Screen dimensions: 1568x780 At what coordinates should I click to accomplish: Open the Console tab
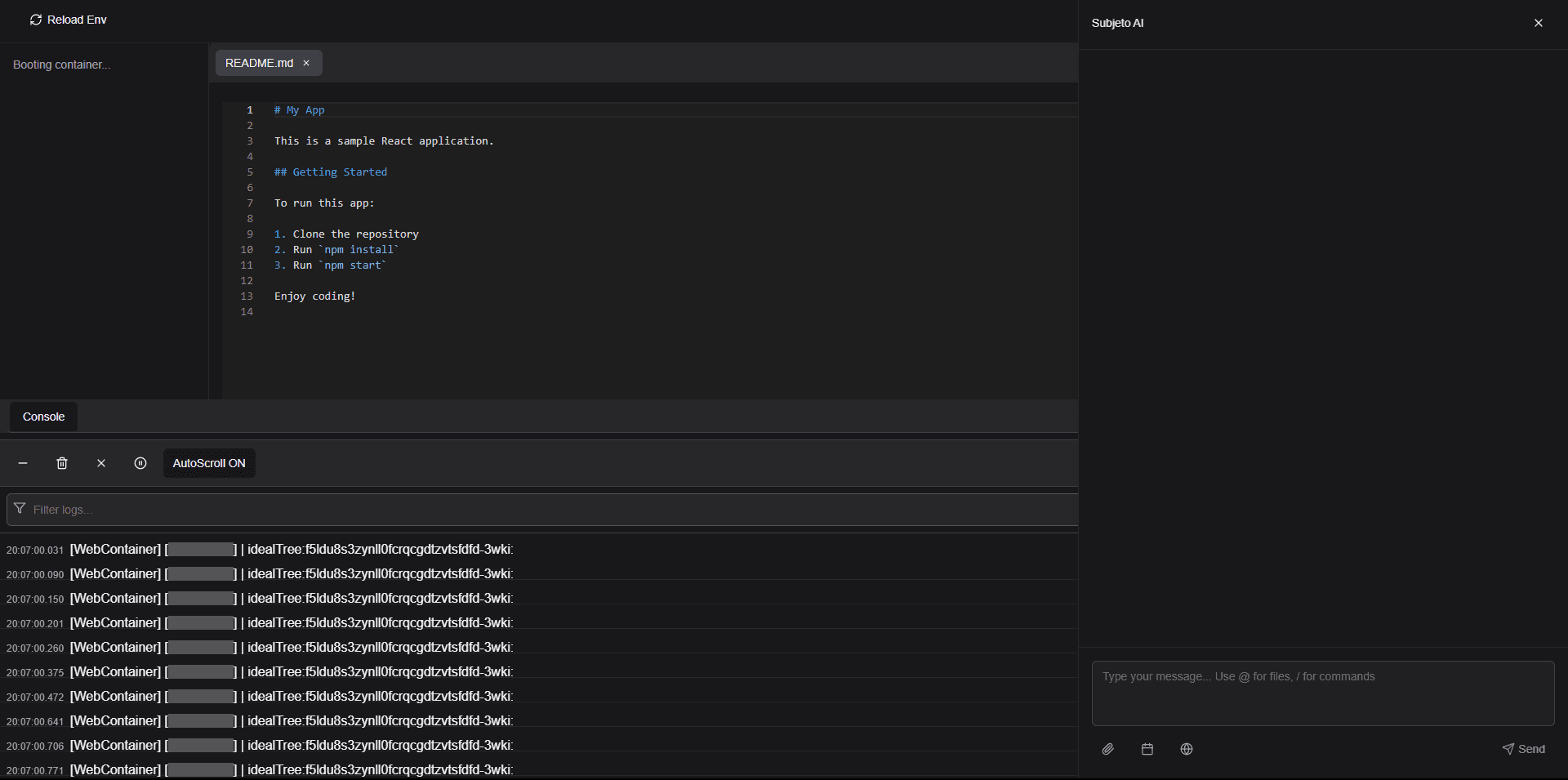(43, 417)
